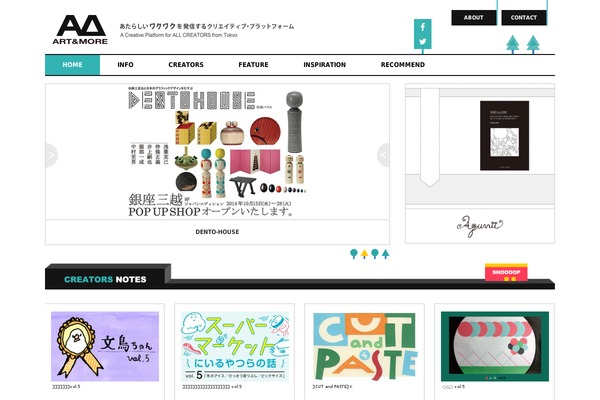The height and width of the screenshot is (400, 600).
Task: Select the last teal pointed tree slide indicator
Action: (x=385, y=254)
